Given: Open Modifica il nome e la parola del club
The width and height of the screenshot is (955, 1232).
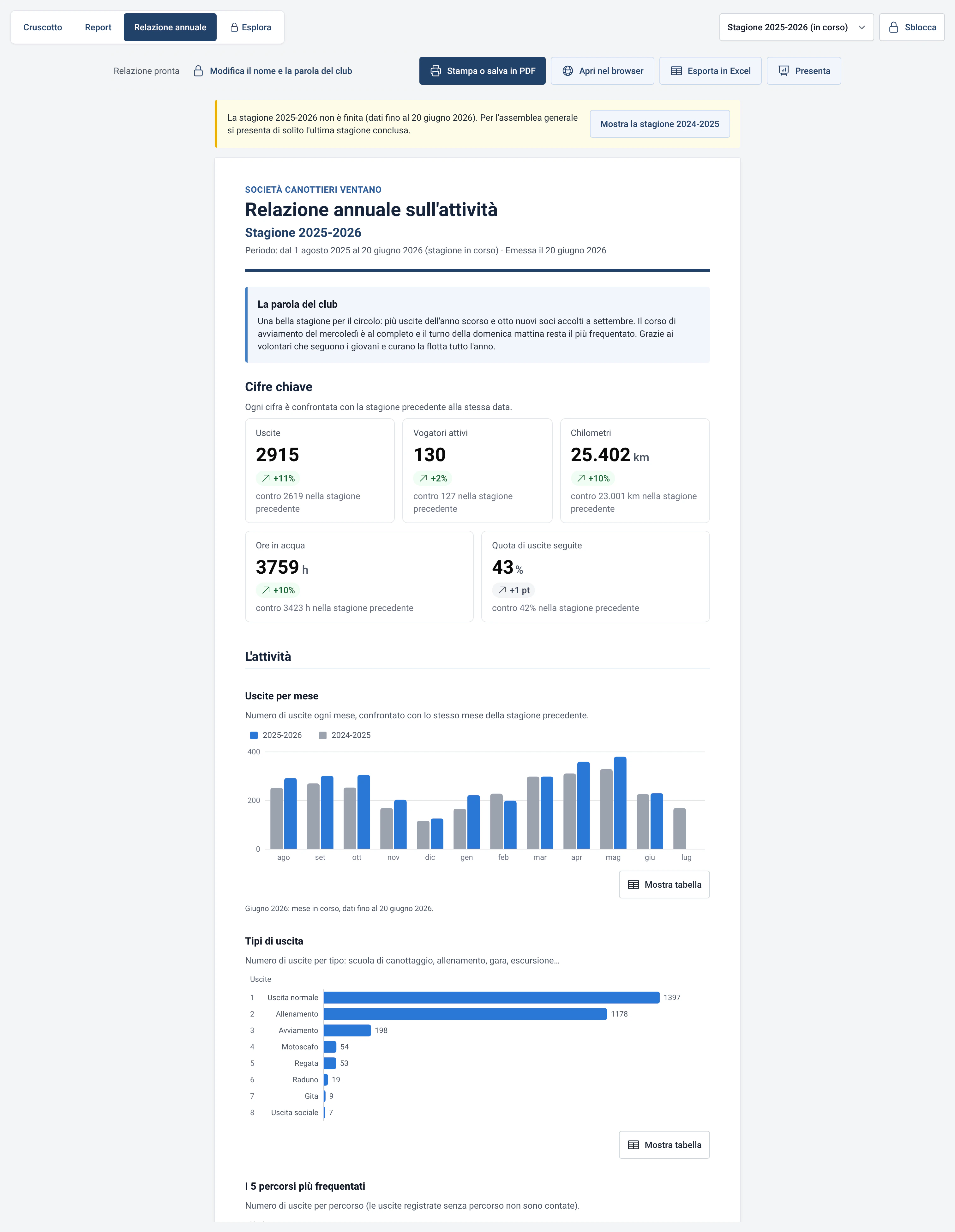Looking at the screenshot, I should click(x=281, y=71).
